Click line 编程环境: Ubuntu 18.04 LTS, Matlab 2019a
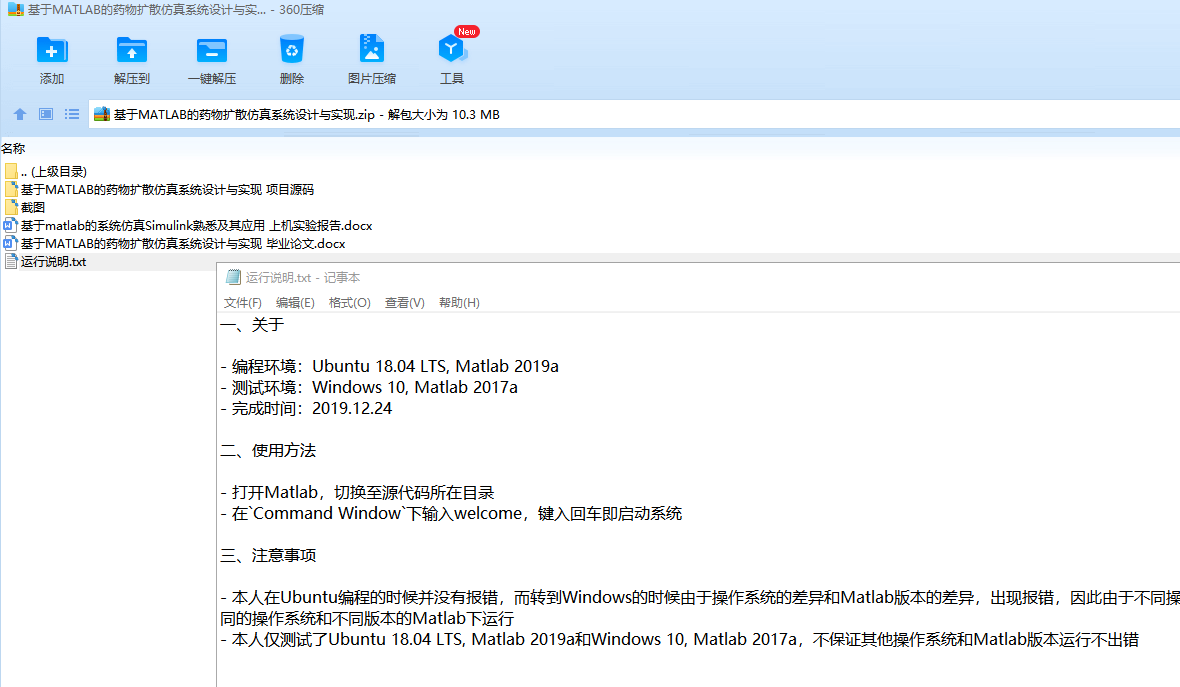The width and height of the screenshot is (1180, 687). pos(389,366)
